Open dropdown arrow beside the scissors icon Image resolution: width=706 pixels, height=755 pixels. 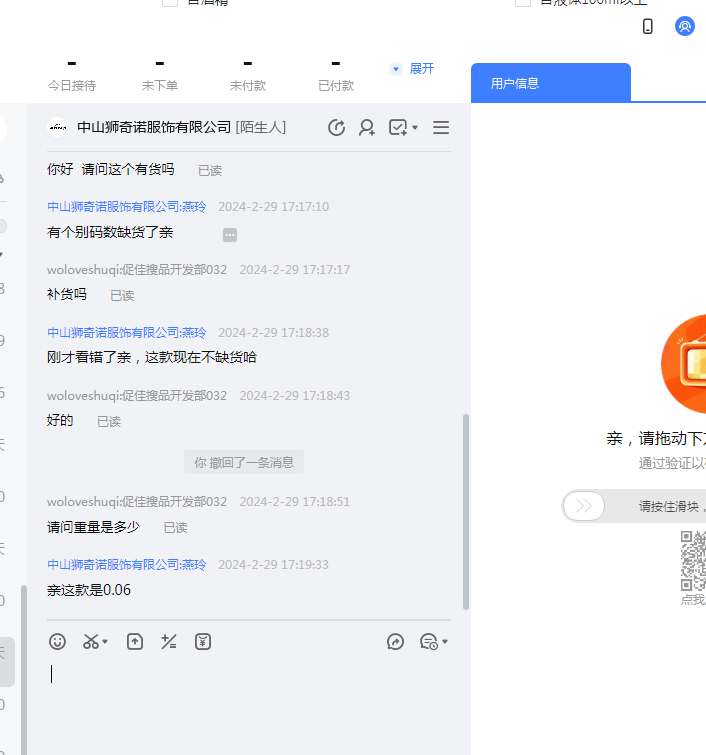(105, 642)
